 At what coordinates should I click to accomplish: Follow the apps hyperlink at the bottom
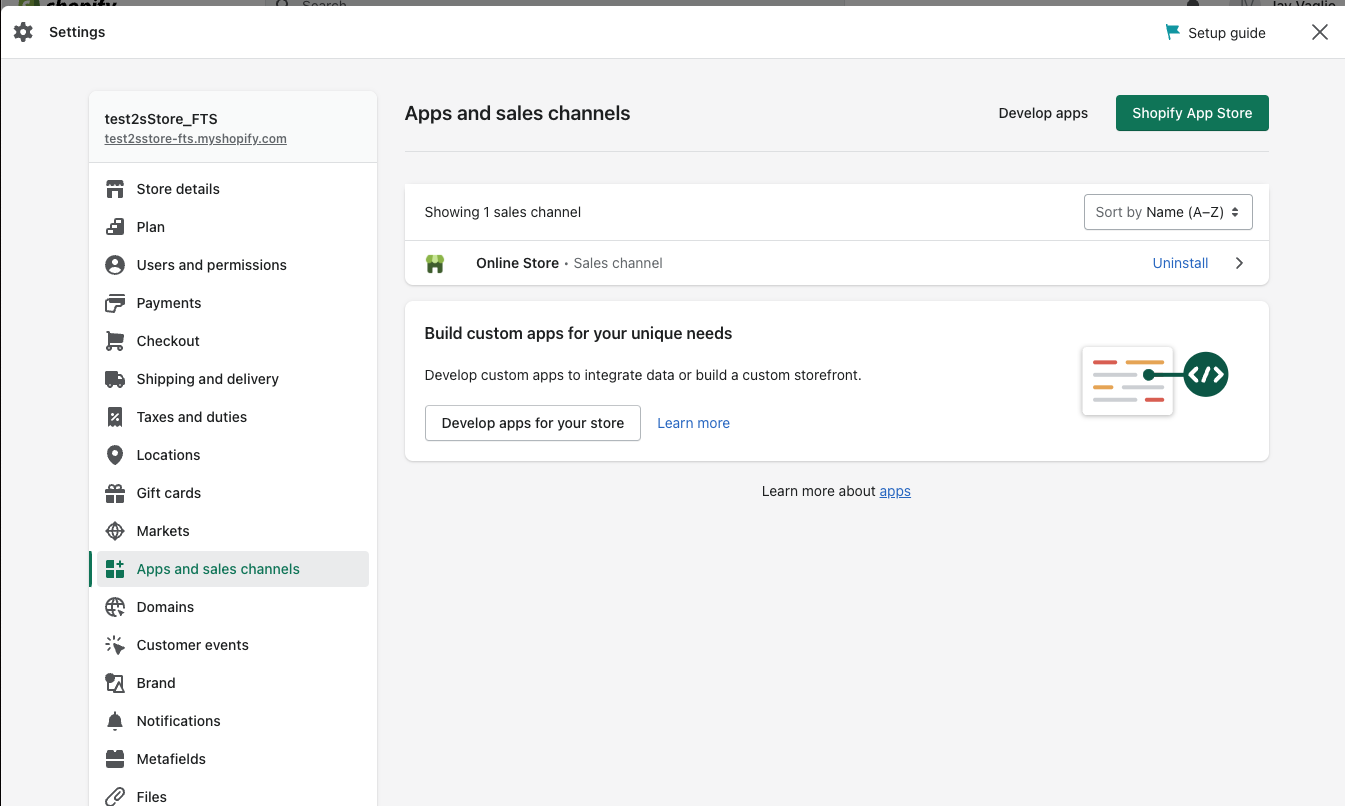(x=895, y=491)
